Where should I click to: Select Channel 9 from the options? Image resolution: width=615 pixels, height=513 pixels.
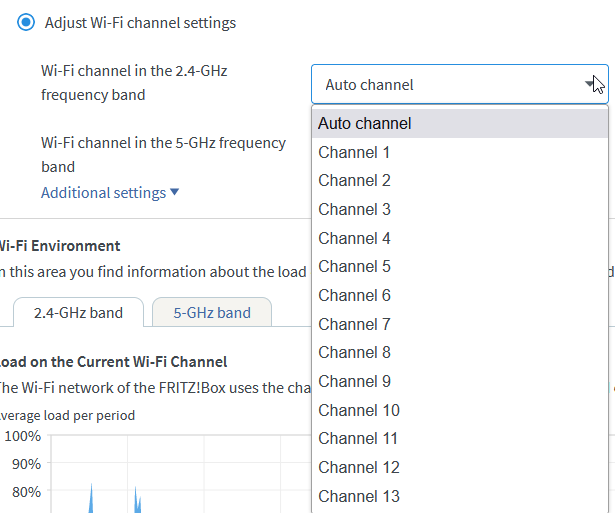pos(460,381)
